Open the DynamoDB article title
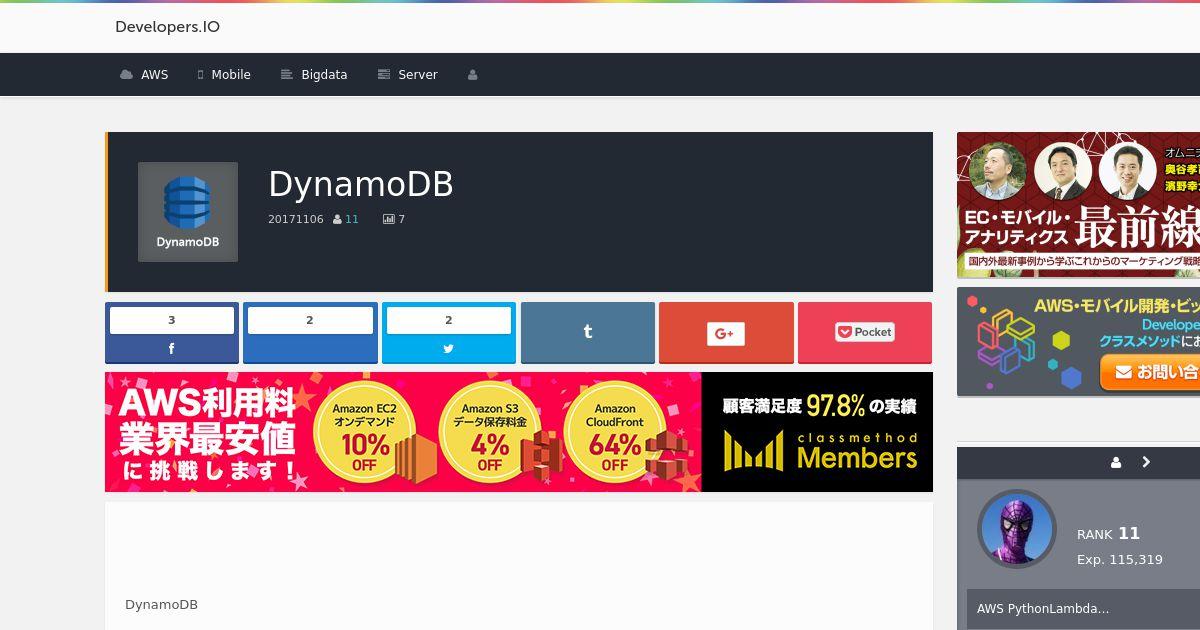 click(360, 184)
